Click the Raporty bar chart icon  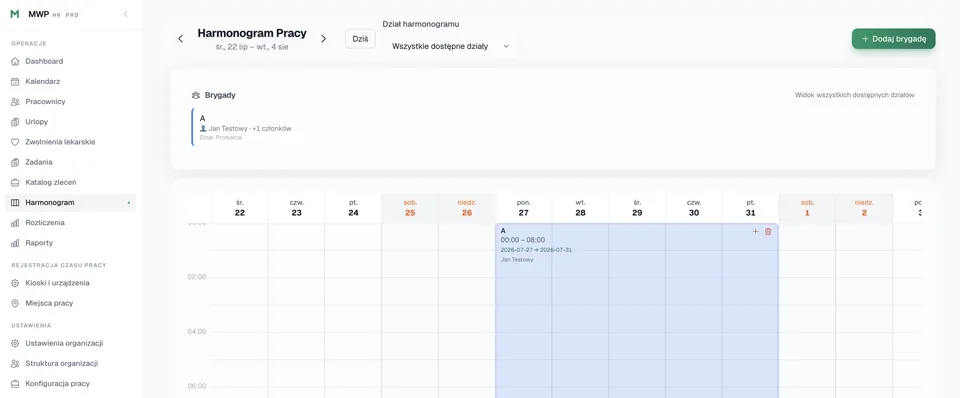click(15, 243)
